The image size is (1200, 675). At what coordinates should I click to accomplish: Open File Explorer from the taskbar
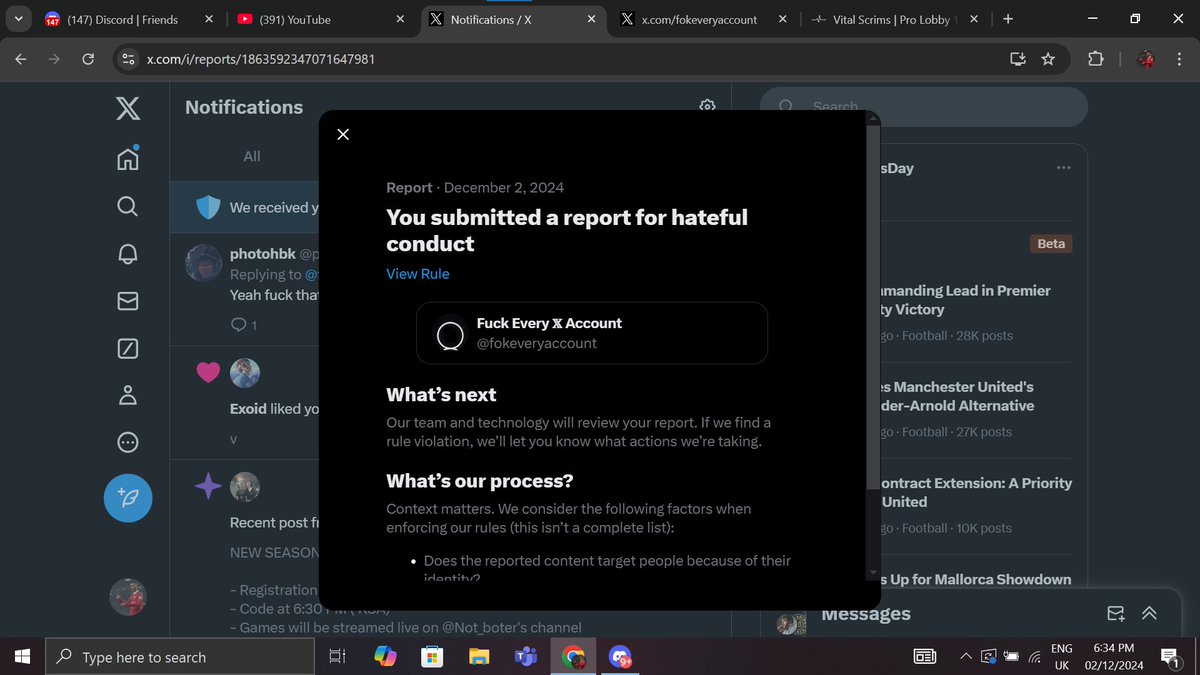pos(479,657)
